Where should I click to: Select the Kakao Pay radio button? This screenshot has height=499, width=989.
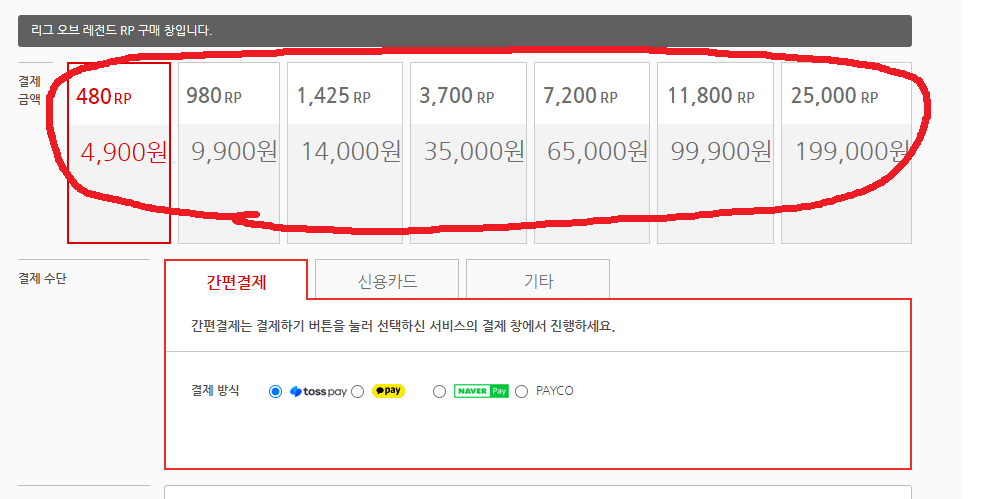pos(358,392)
